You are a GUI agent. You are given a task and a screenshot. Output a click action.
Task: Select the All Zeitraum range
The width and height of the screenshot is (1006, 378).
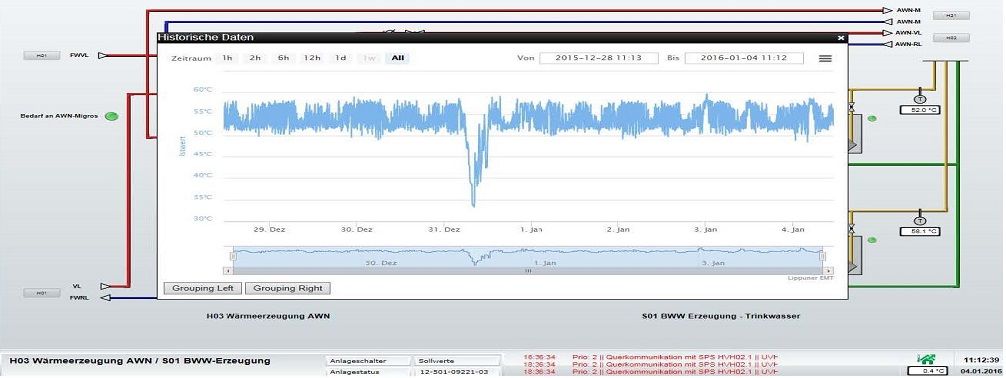[398, 58]
